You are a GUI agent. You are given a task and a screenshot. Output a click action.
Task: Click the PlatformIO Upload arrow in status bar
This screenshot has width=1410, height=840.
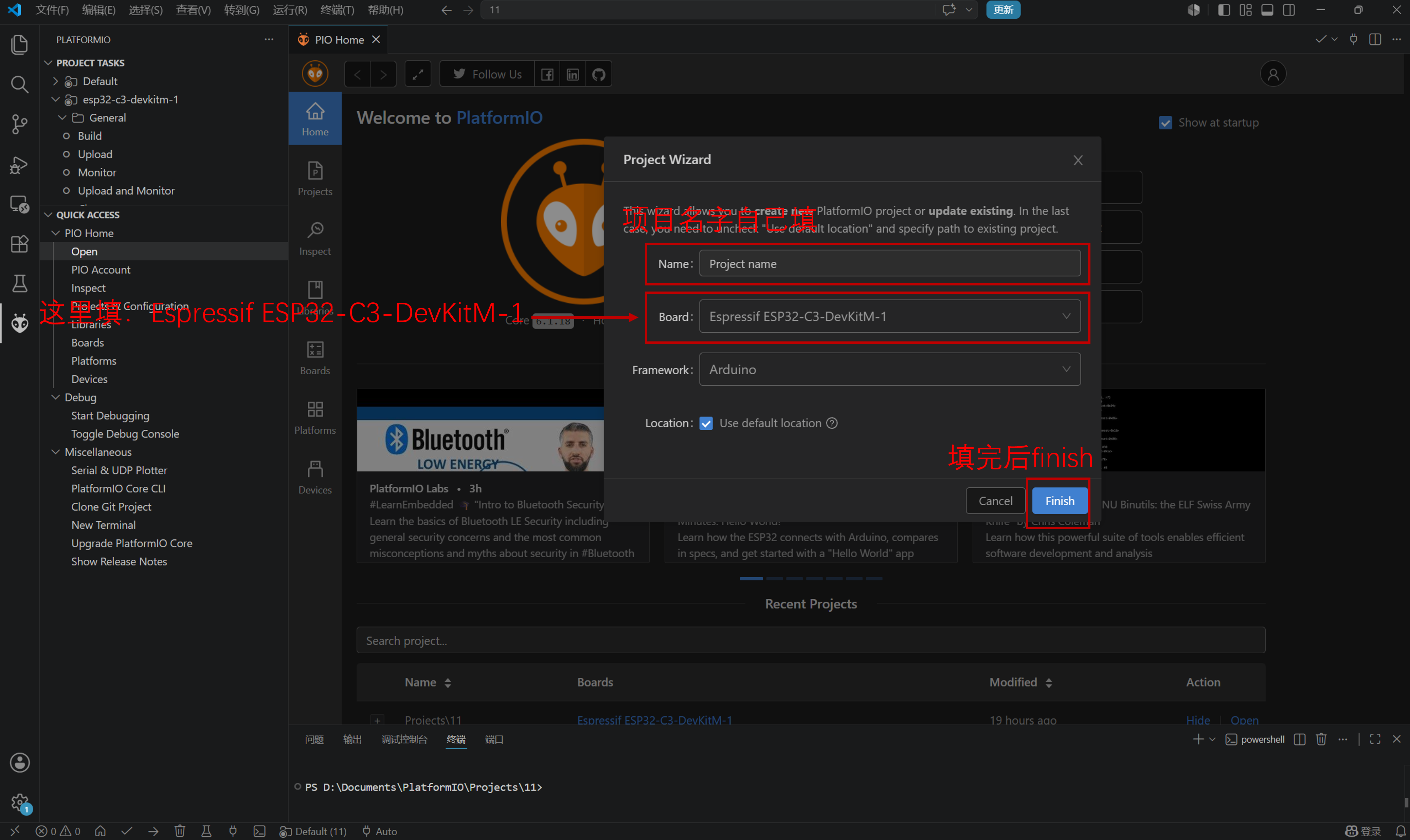click(x=153, y=831)
